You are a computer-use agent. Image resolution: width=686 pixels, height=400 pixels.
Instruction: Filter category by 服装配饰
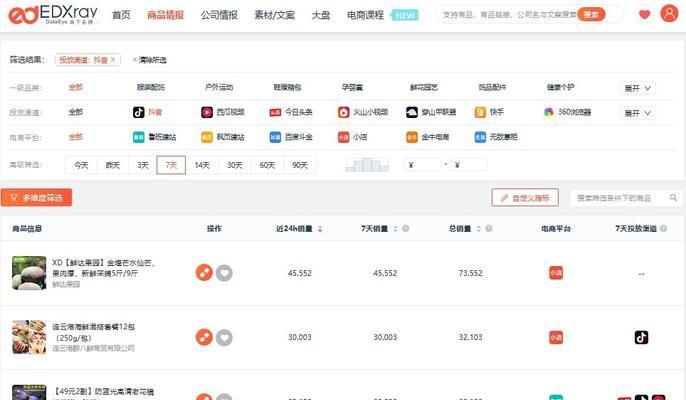pyautogui.click(x=151, y=87)
